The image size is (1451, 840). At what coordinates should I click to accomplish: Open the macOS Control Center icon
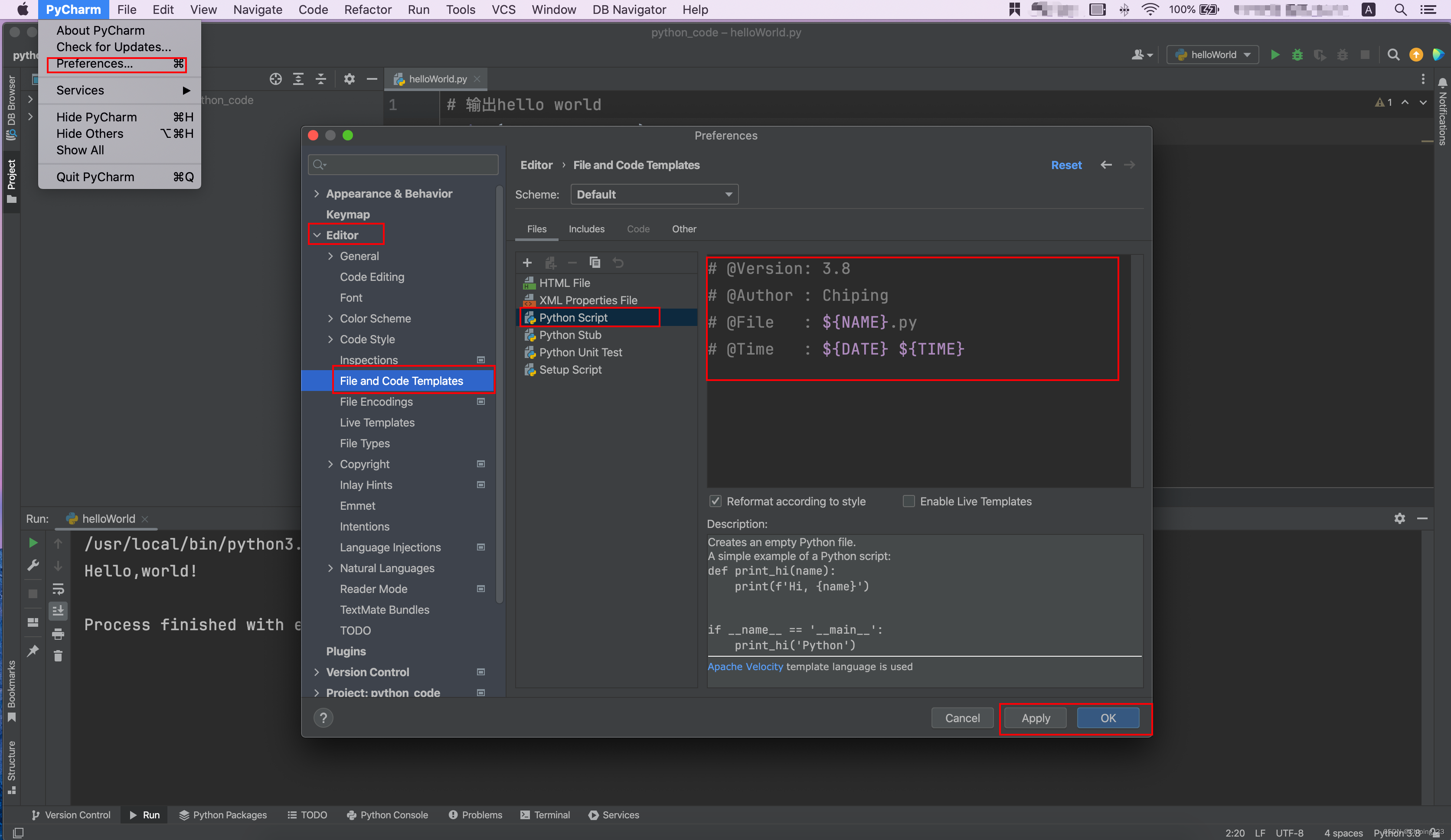tap(1428, 9)
